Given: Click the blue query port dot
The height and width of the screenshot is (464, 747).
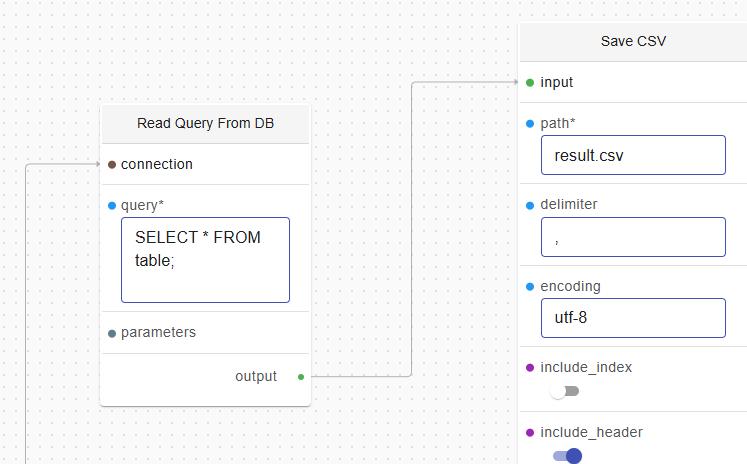Looking at the screenshot, I should tap(112, 206).
